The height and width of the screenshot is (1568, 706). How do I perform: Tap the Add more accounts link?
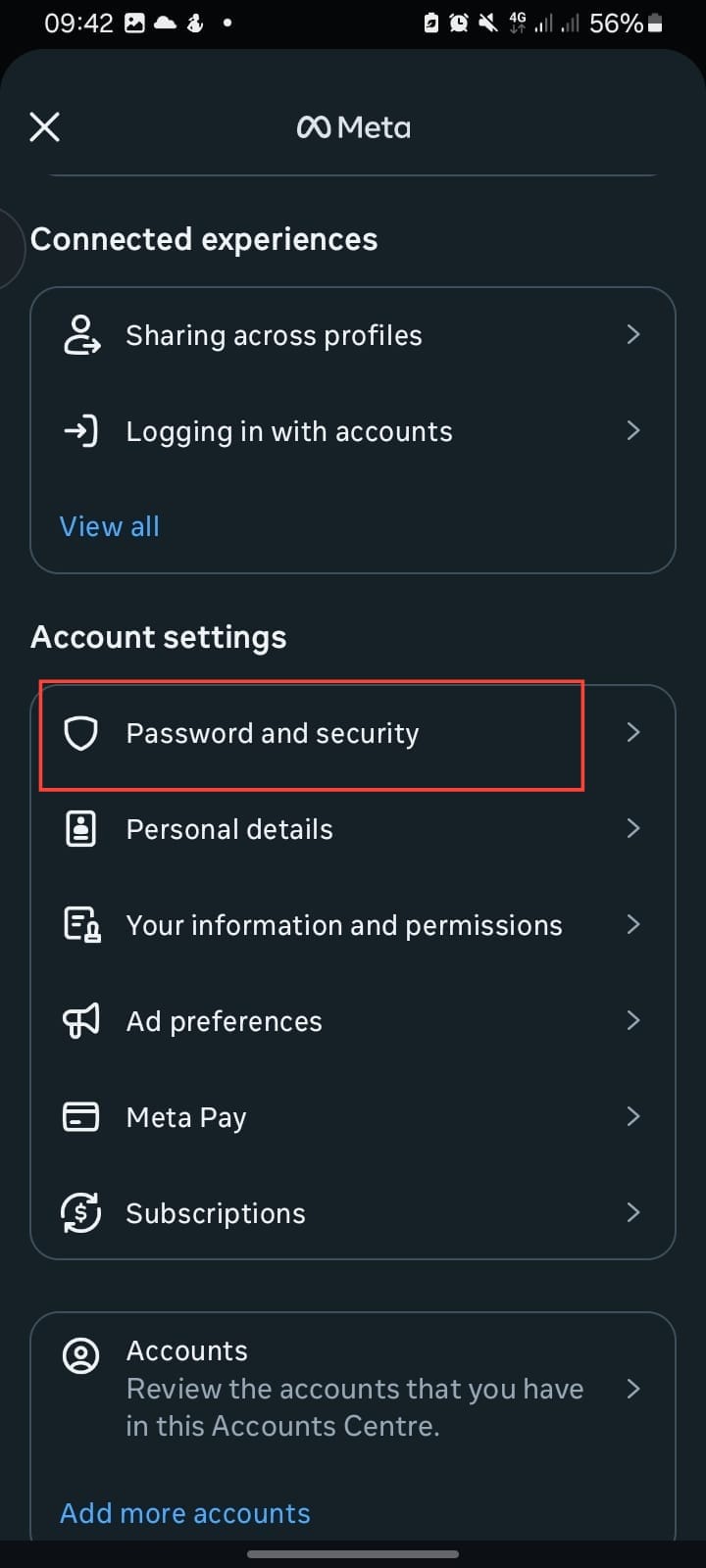[x=185, y=1513]
